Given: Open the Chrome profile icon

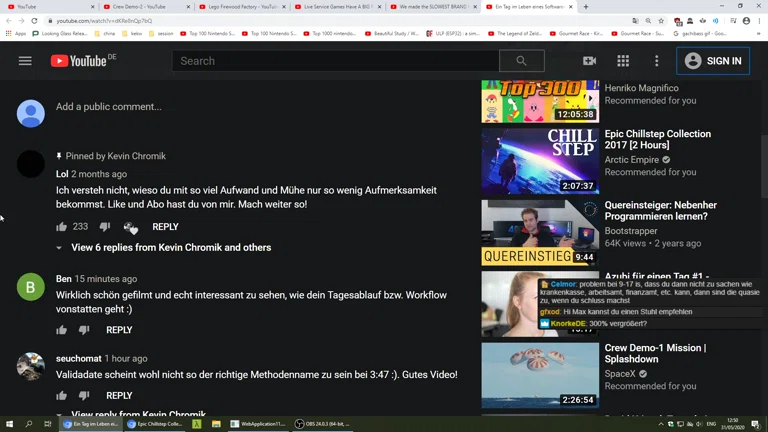Looking at the screenshot, I should click(x=746, y=21).
